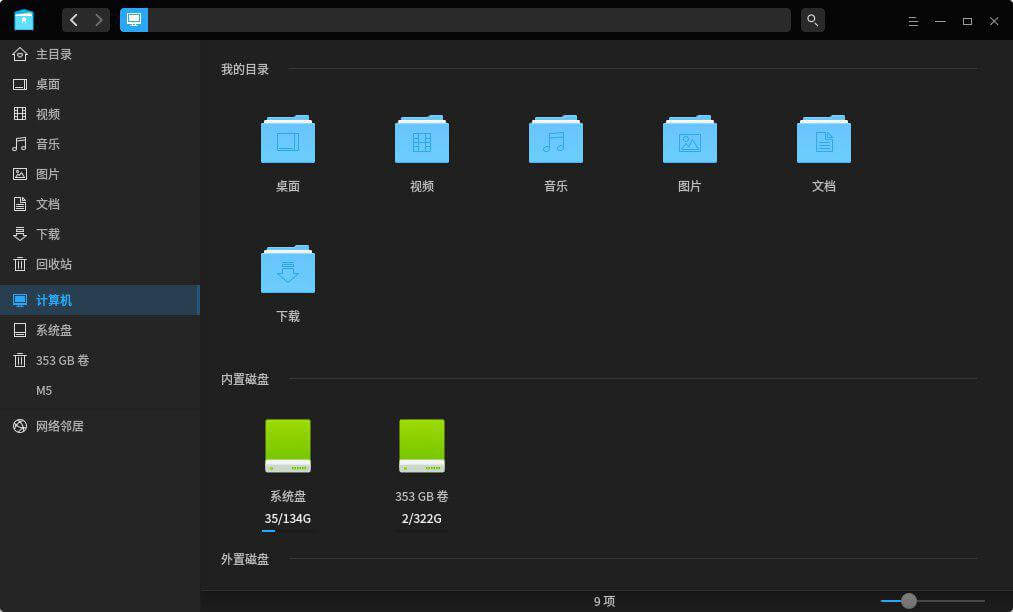Click the forward navigation arrow
The image size is (1013, 612).
(x=98, y=20)
